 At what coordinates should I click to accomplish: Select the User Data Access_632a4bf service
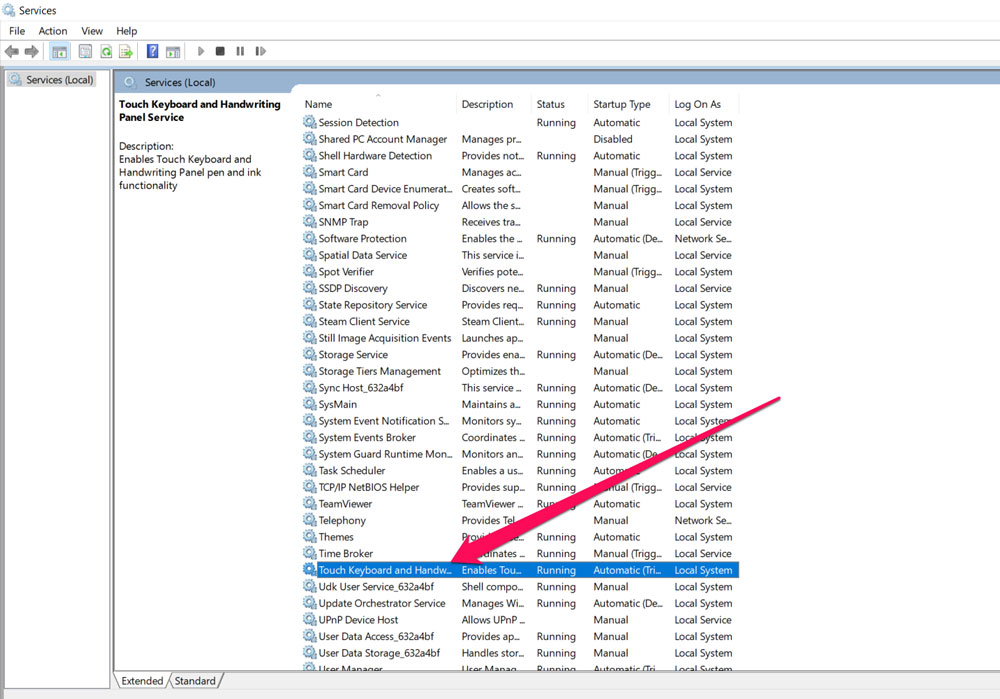point(520,636)
